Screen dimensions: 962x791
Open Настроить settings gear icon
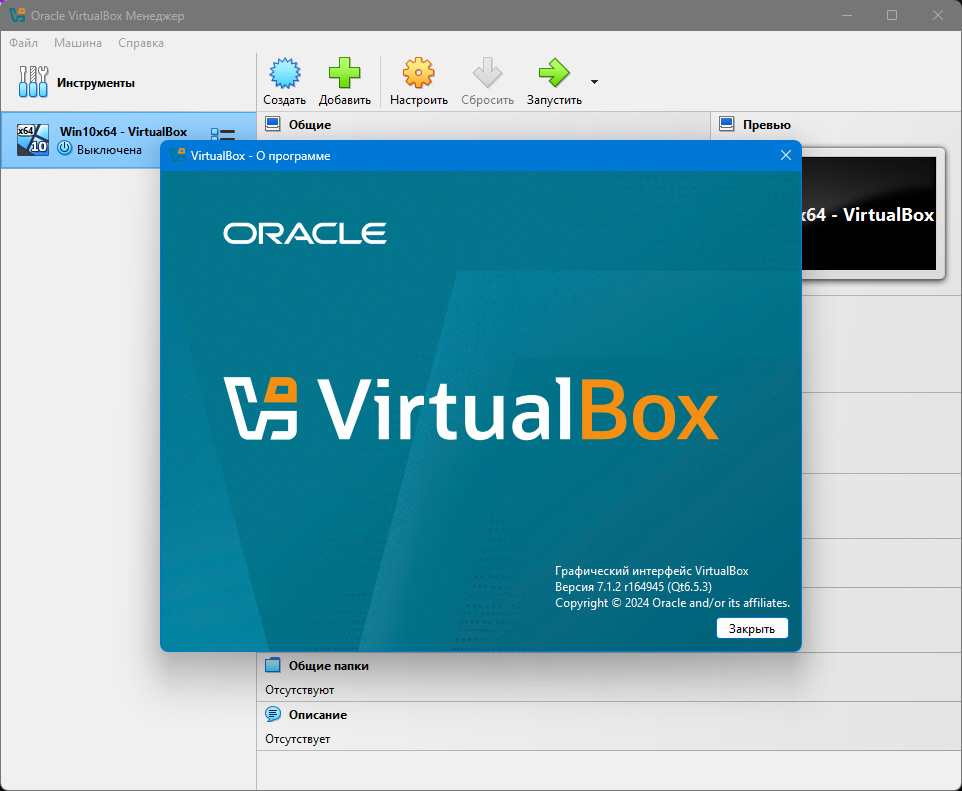point(418,73)
